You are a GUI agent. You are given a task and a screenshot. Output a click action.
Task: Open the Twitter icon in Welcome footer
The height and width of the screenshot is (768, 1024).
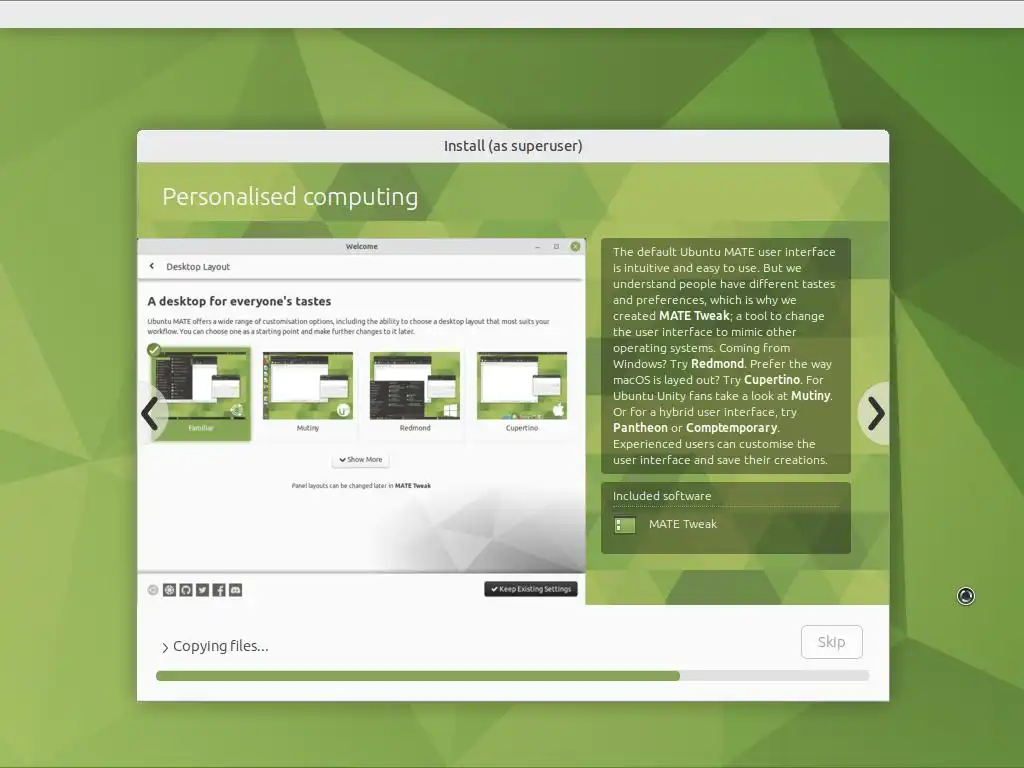[x=202, y=590]
